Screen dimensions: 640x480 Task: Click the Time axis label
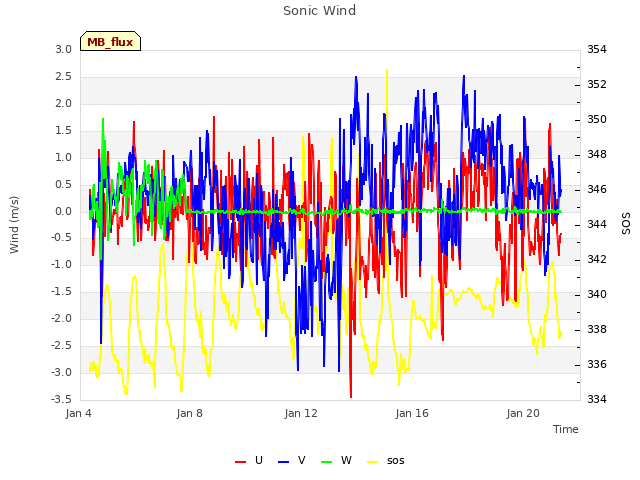tap(566, 429)
